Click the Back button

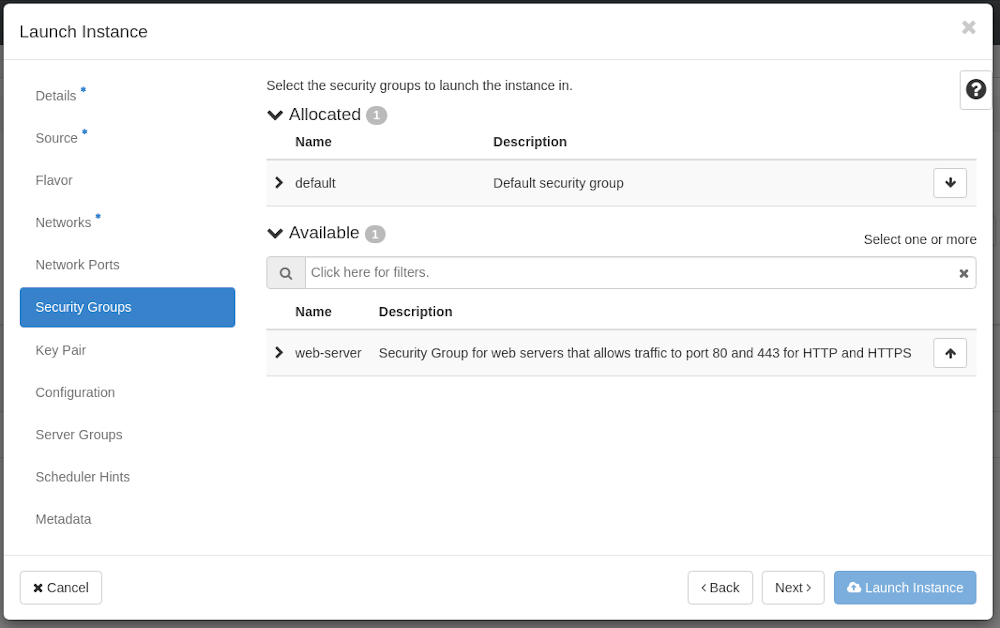[720, 588]
